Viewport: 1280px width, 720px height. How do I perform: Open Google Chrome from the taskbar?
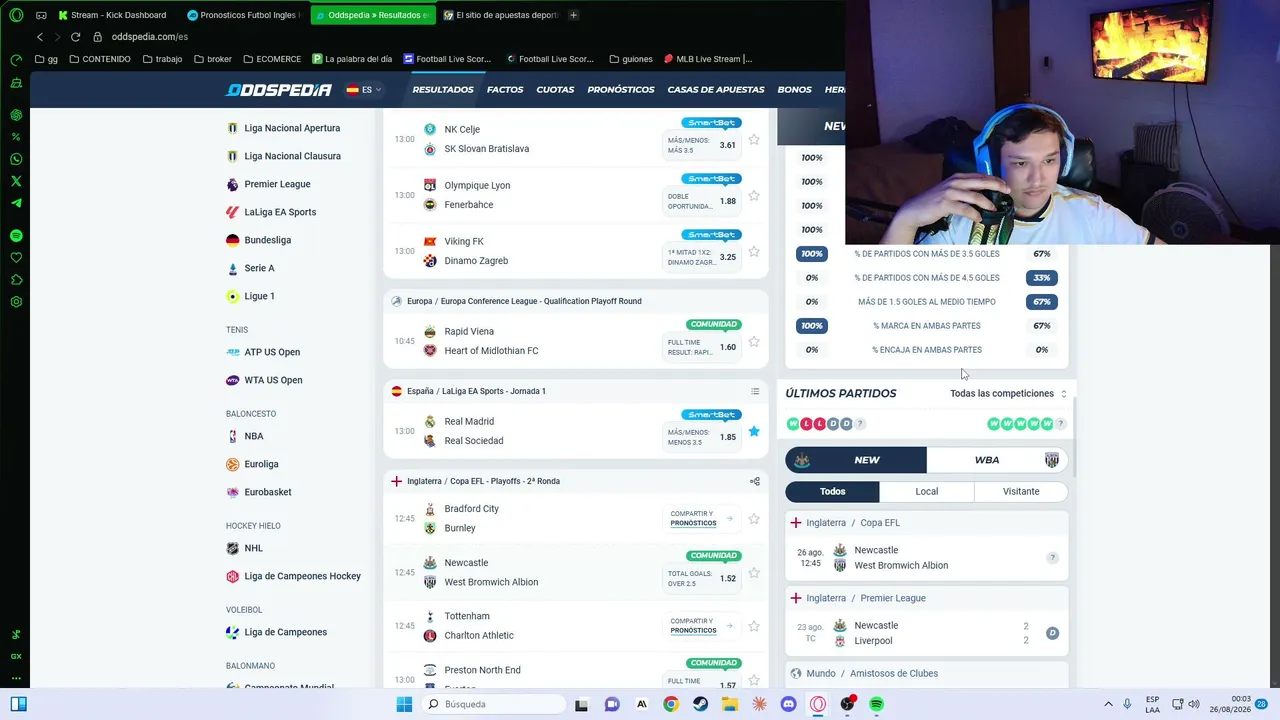(x=671, y=704)
